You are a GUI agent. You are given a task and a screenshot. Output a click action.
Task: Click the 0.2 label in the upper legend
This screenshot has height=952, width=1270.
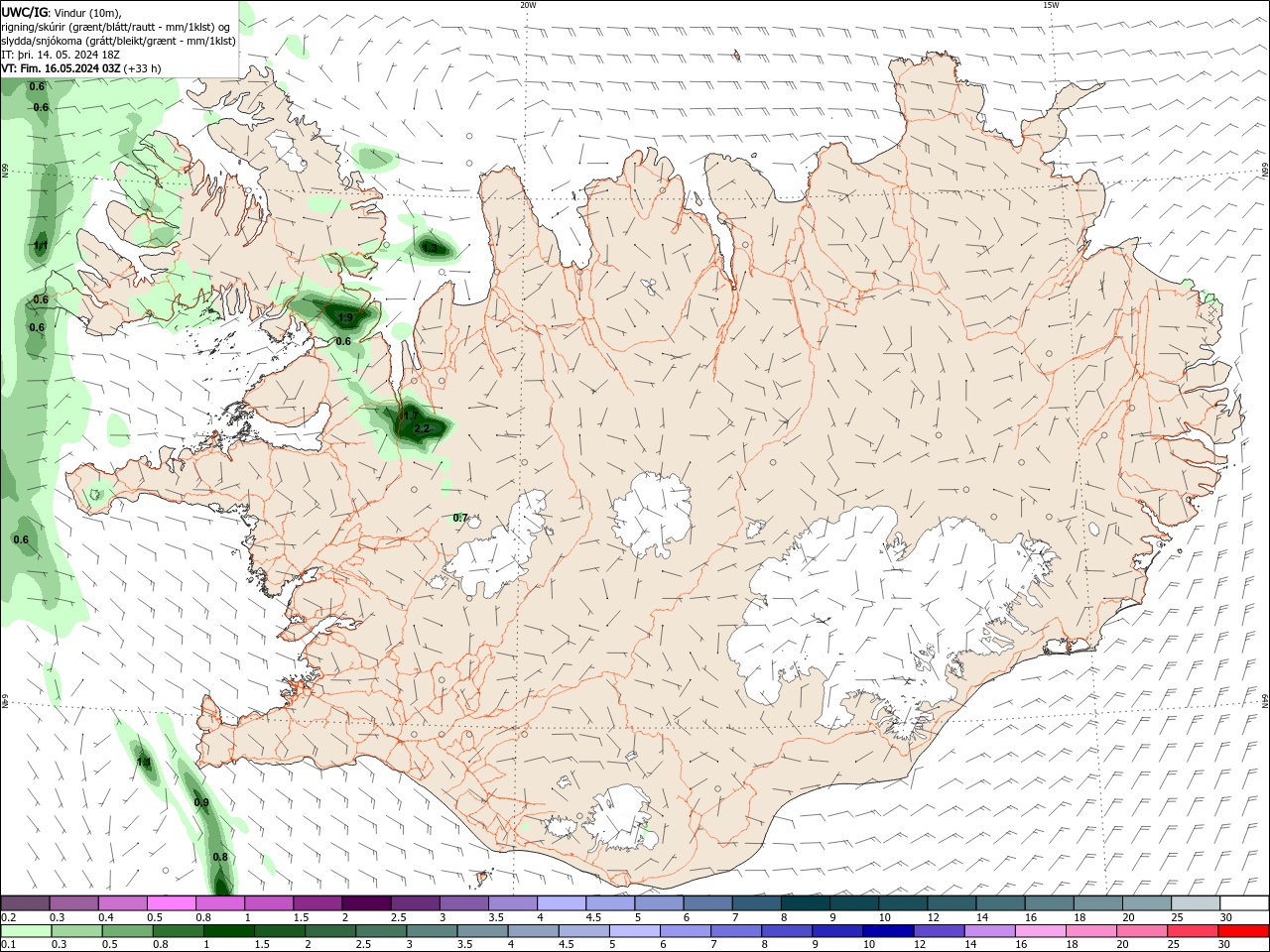[8, 917]
